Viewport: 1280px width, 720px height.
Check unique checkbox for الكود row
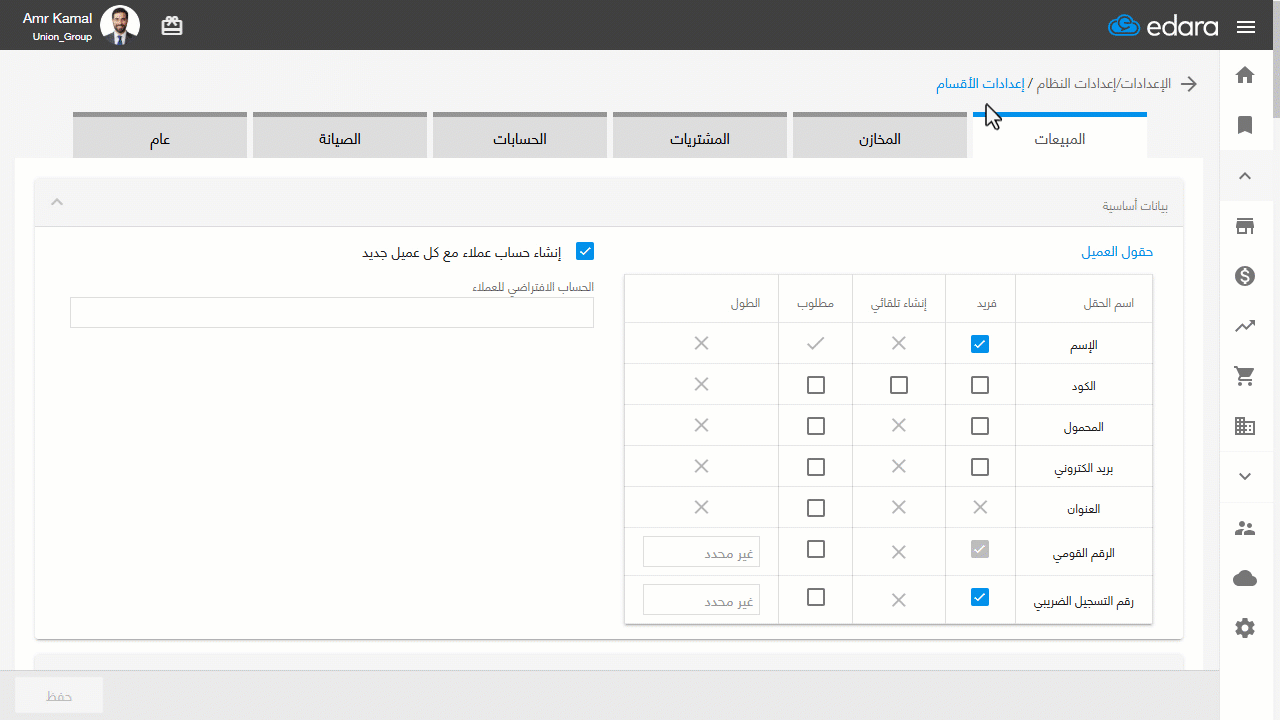coord(980,385)
